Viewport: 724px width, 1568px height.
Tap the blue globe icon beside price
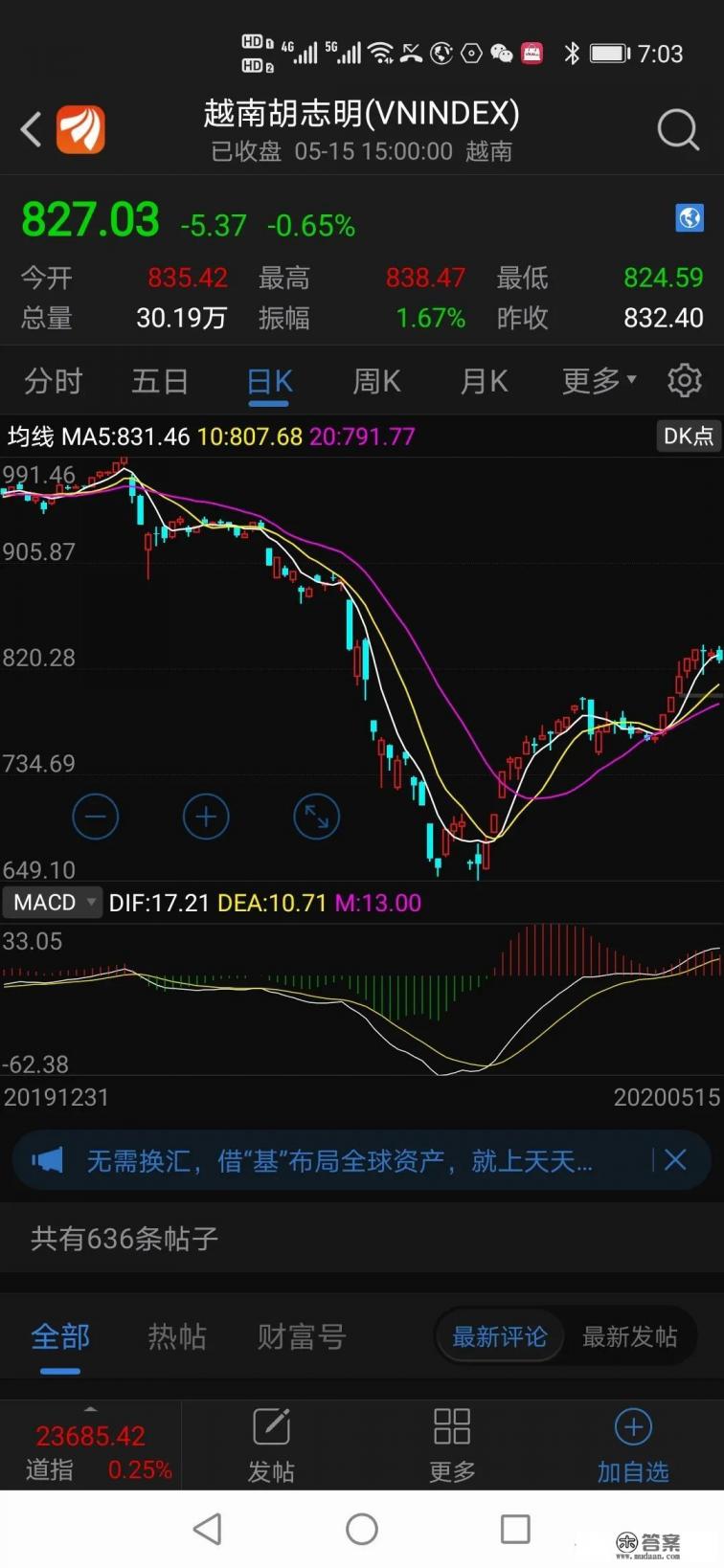689,218
